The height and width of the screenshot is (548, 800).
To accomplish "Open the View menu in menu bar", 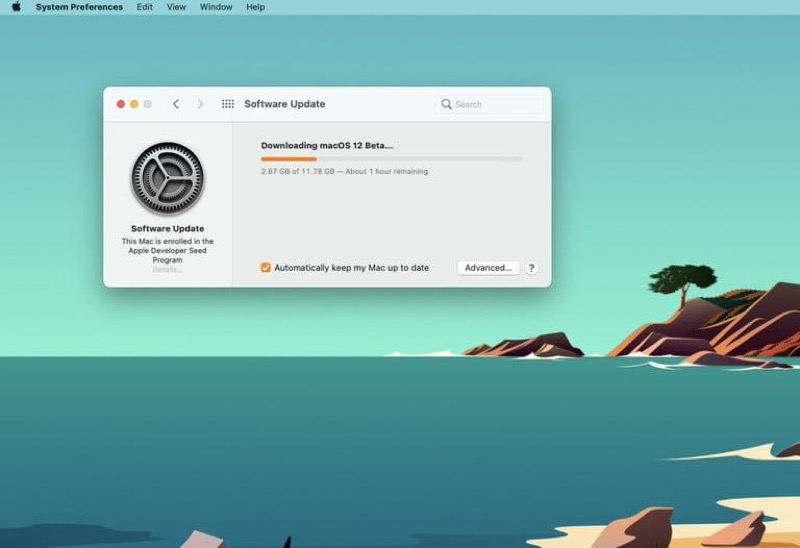I will (x=176, y=7).
